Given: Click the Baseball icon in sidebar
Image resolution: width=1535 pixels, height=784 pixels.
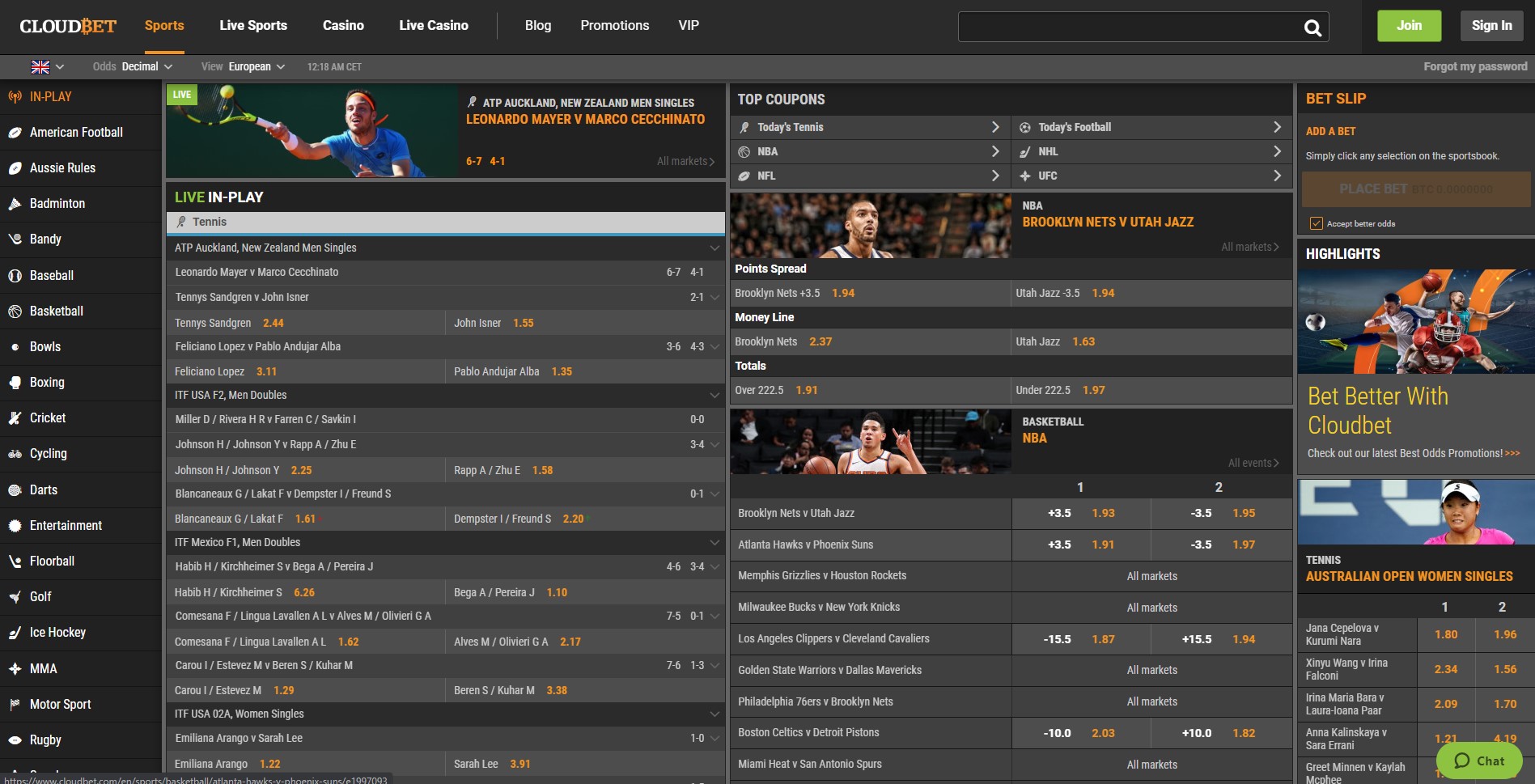Looking at the screenshot, I should (15, 276).
